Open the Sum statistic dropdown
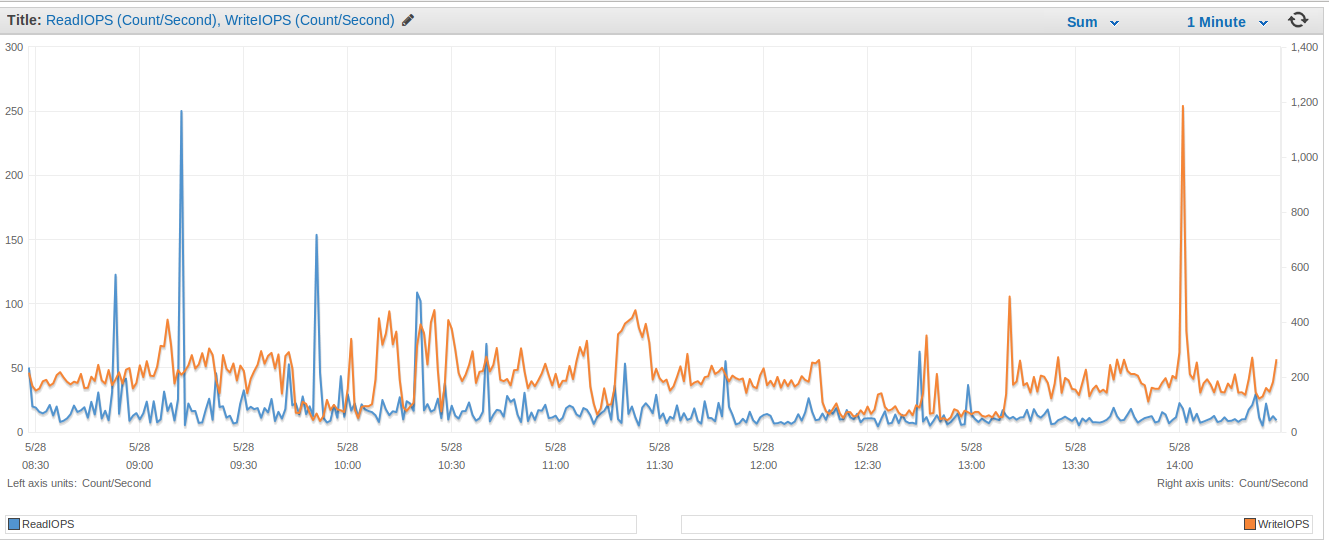 point(1092,22)
